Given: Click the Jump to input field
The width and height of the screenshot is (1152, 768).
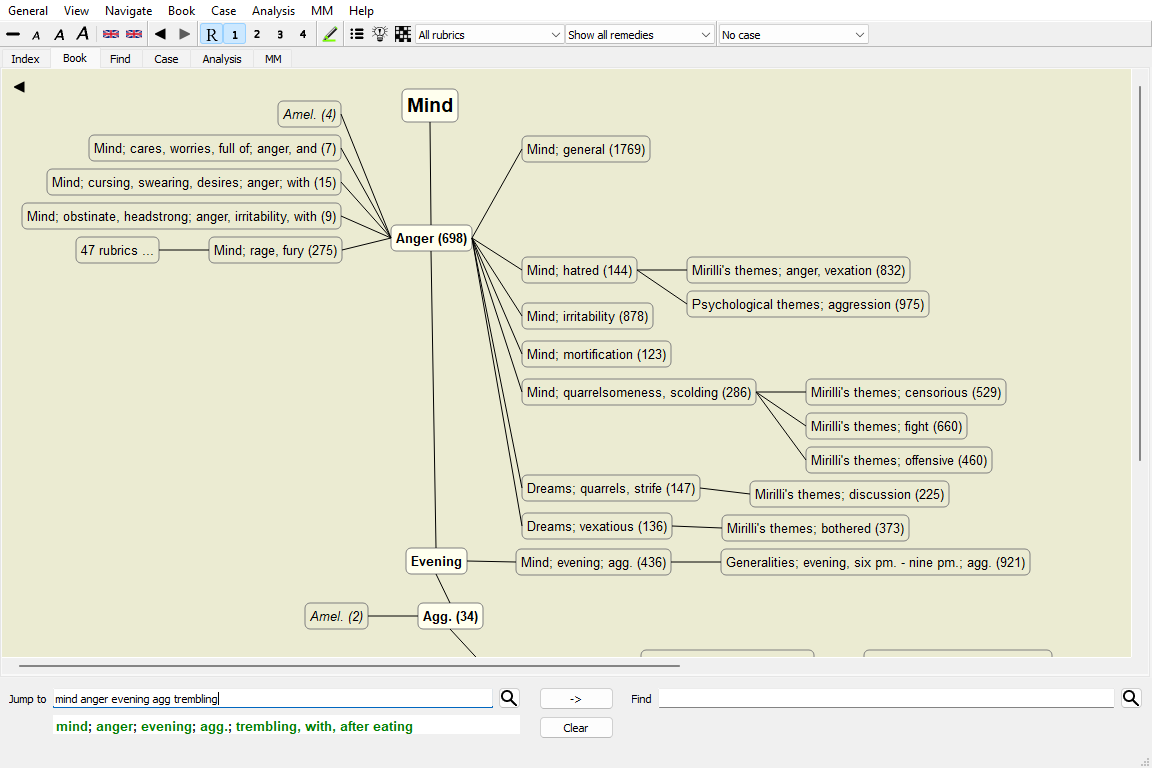Looking at the screenshot, I should pos(273,699).
